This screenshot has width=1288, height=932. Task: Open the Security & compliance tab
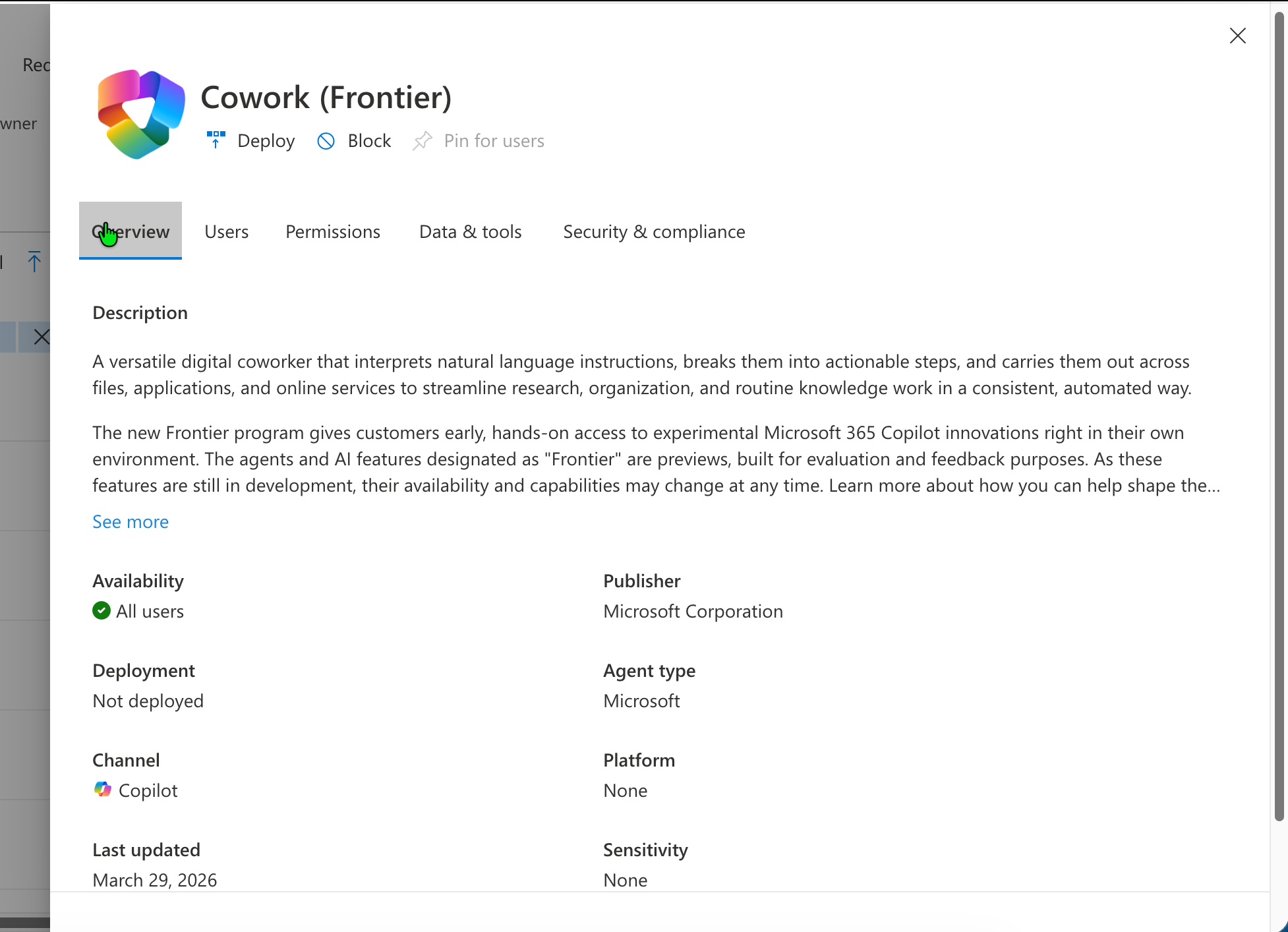(x=653, y=231)
